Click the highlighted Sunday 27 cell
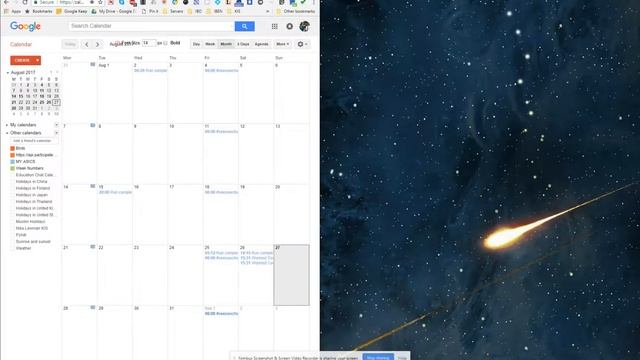Screen dimensions: 640x360 tap(291, 275)
